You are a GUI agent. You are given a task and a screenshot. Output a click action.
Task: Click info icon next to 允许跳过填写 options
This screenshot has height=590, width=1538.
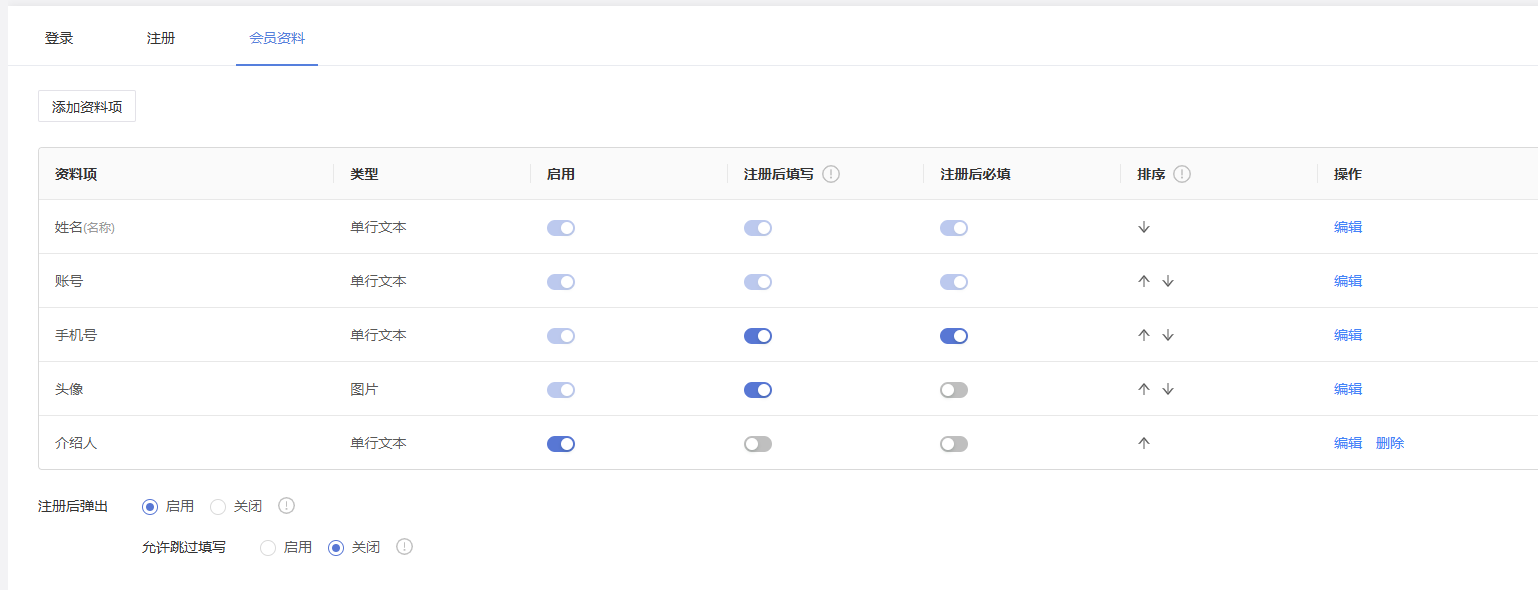click(404, 547)
